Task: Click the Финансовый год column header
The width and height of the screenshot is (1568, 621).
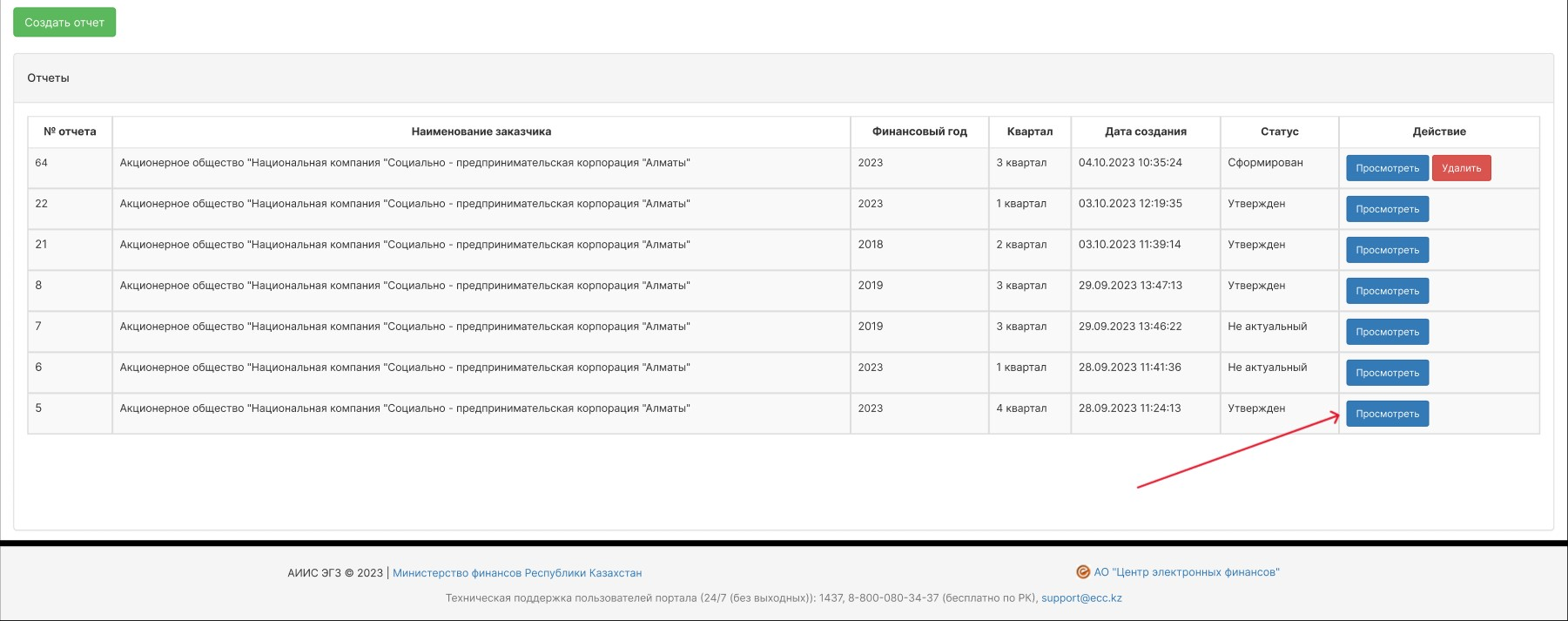Action: pos(919,132)
